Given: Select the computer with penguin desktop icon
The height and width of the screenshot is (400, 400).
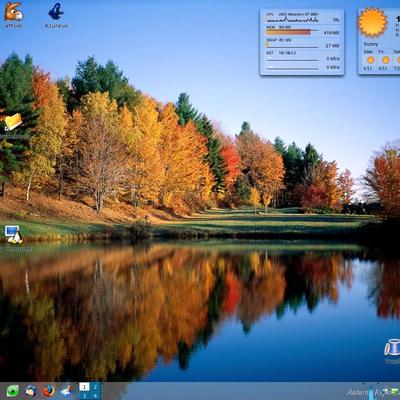Looking at the screenshot, I should 13,235.
